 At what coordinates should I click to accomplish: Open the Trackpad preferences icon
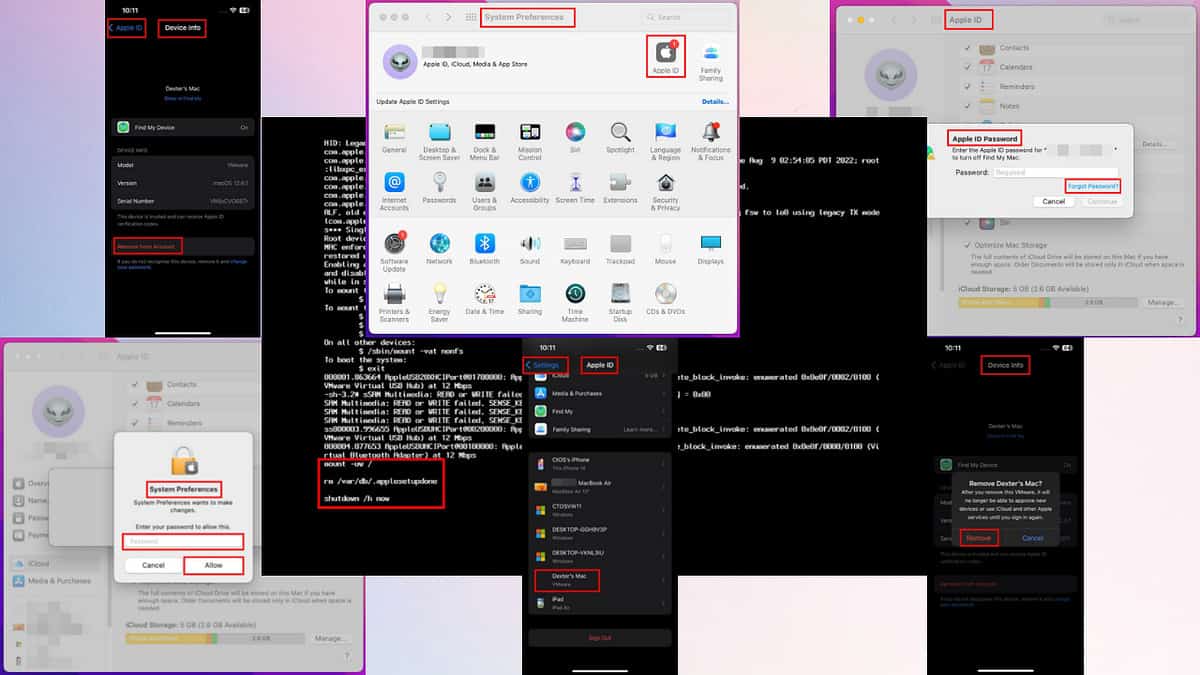620,248
